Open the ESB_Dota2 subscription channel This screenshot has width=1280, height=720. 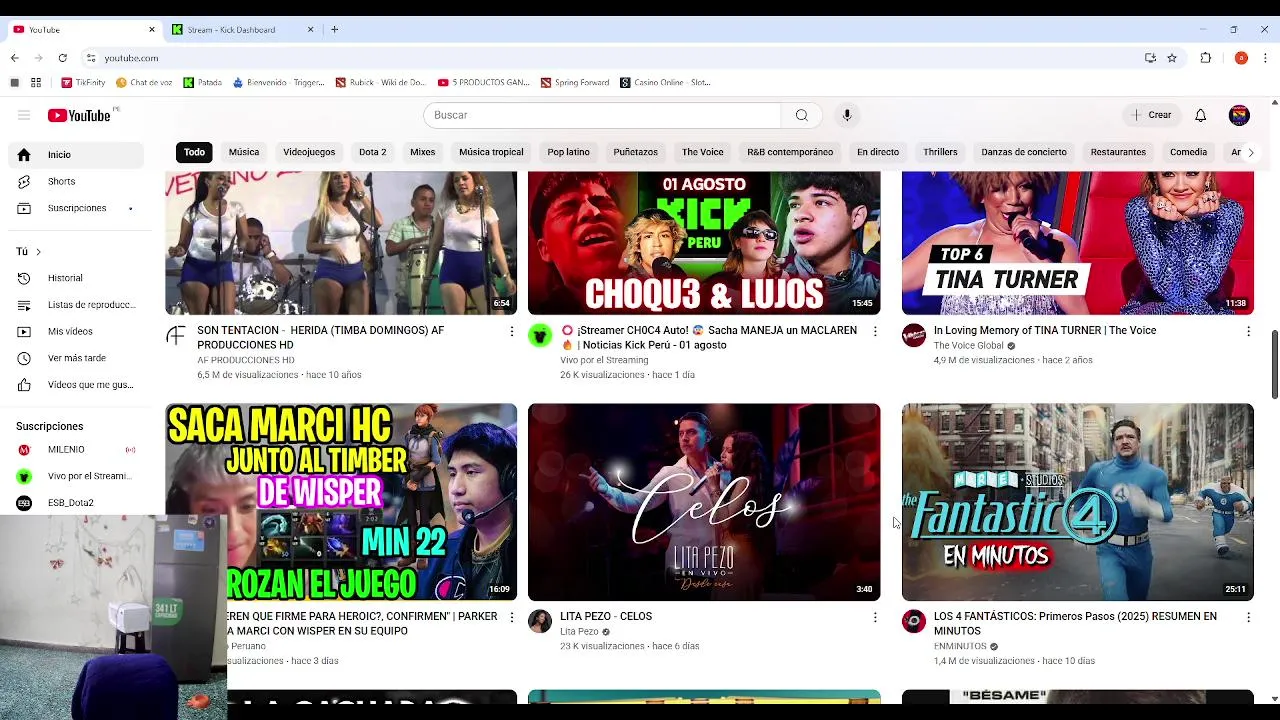[x=76, y=503]
